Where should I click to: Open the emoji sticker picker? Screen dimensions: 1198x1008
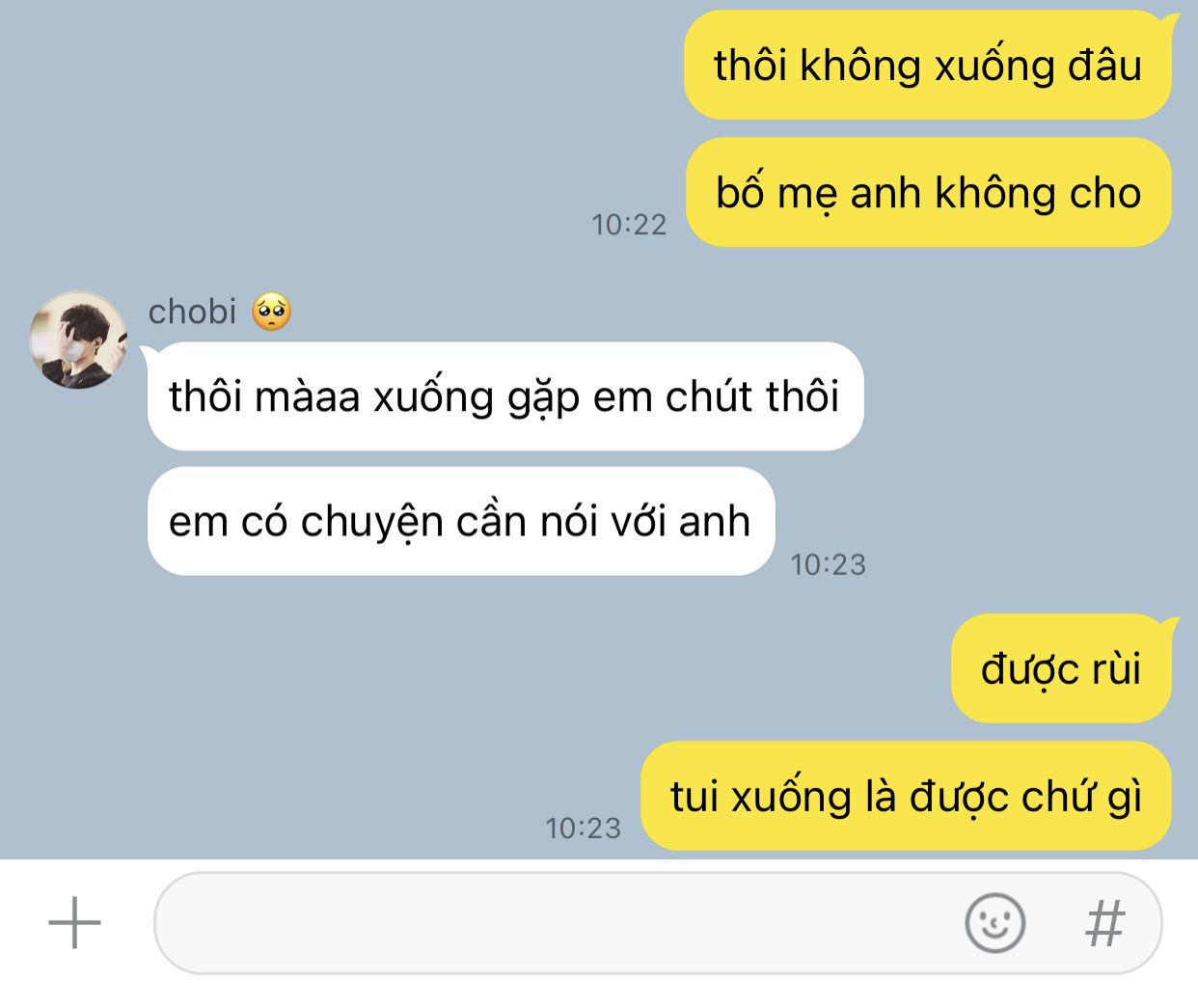tap(994, 923)
